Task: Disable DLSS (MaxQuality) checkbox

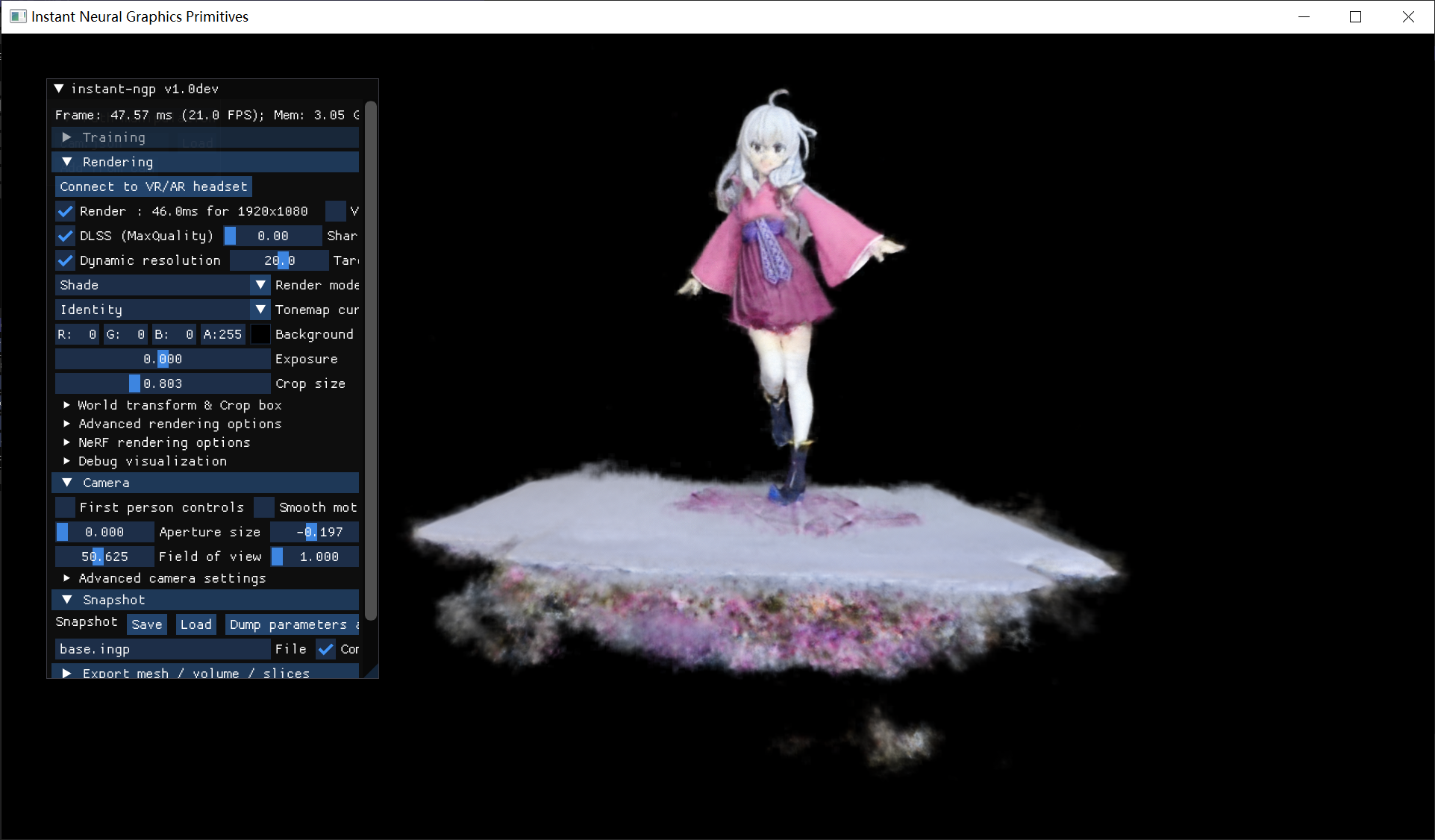Action: click(66, 236)
